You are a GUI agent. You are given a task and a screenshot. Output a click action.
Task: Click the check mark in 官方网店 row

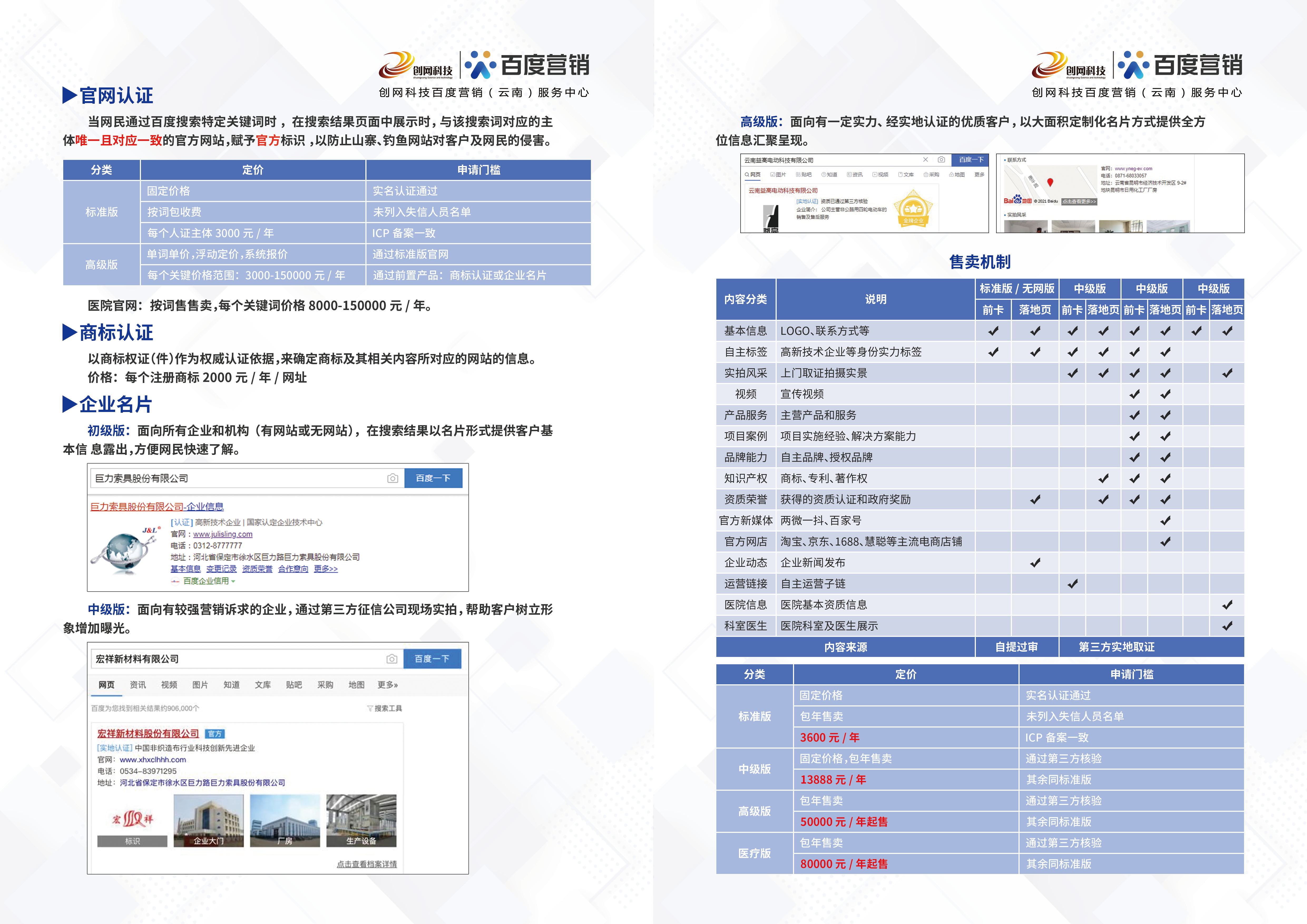tap(1165, 542)
